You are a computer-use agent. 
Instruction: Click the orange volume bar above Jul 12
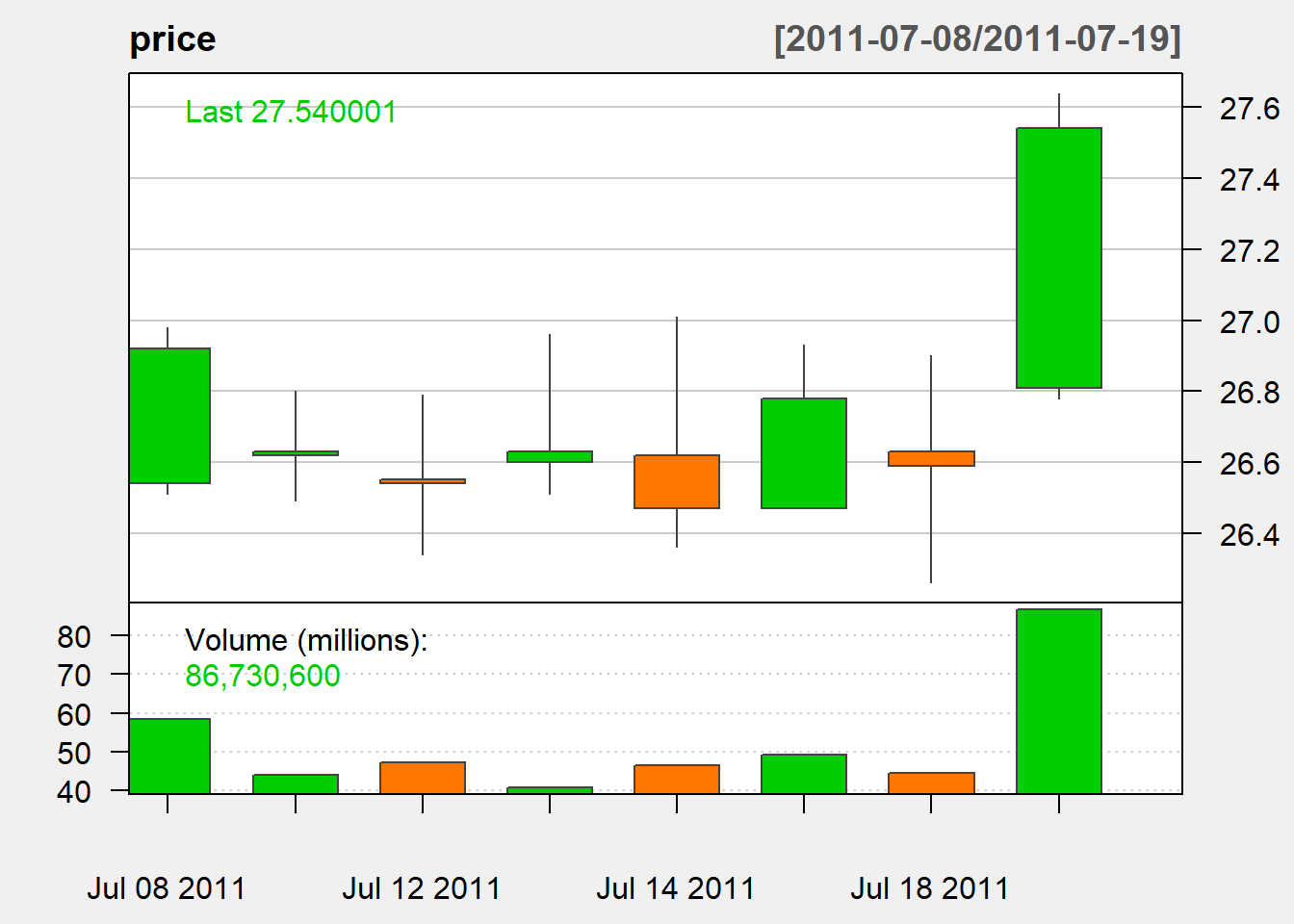422,778
